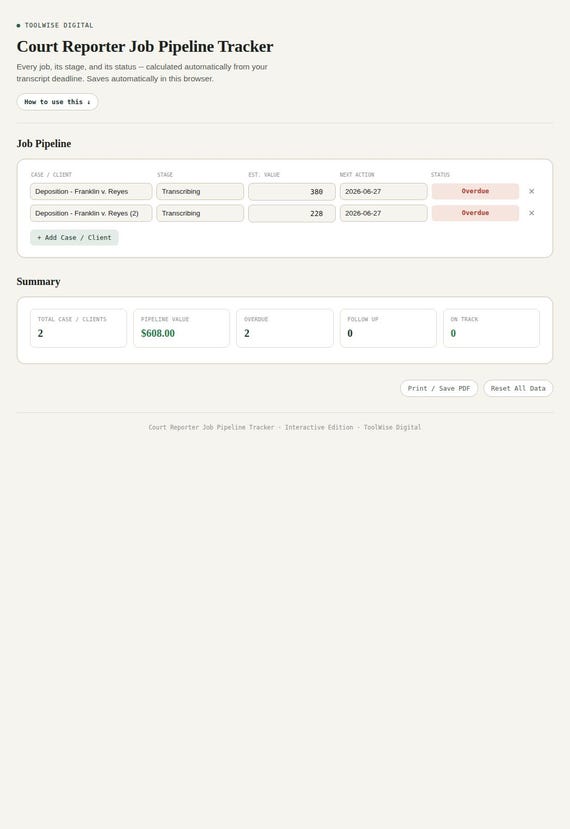Click the STAGE column header

pos(165,174)
